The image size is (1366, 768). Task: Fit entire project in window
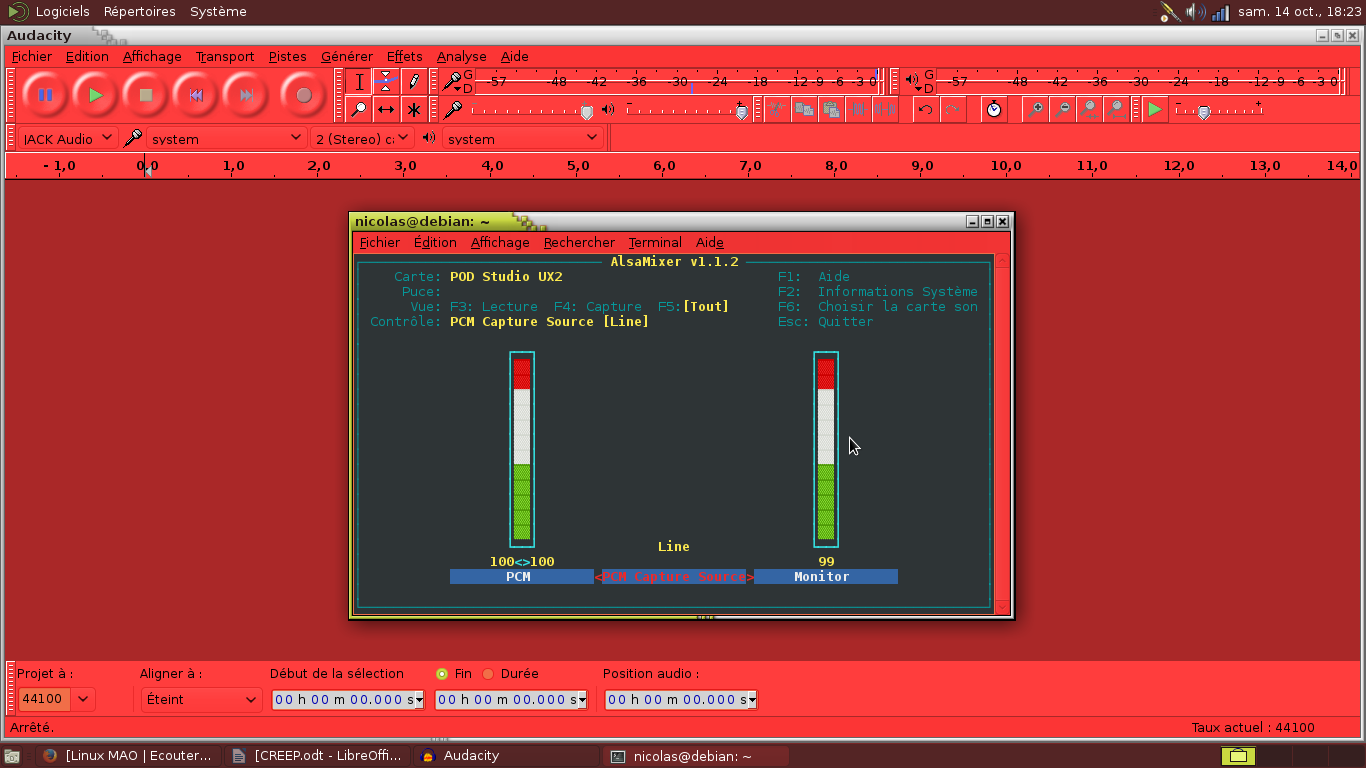[1116, 109]
